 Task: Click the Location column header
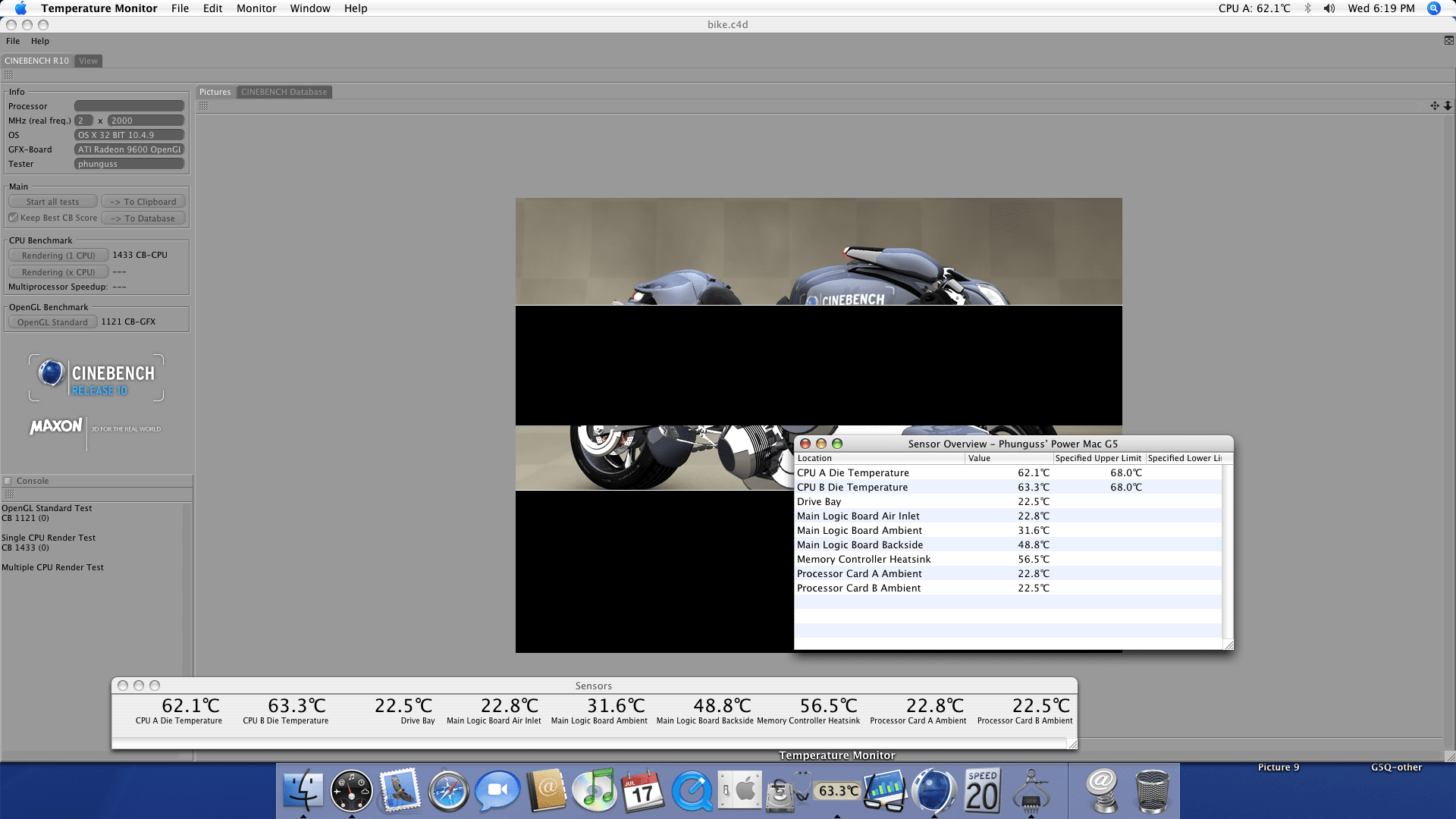click(x=878, y=458)
